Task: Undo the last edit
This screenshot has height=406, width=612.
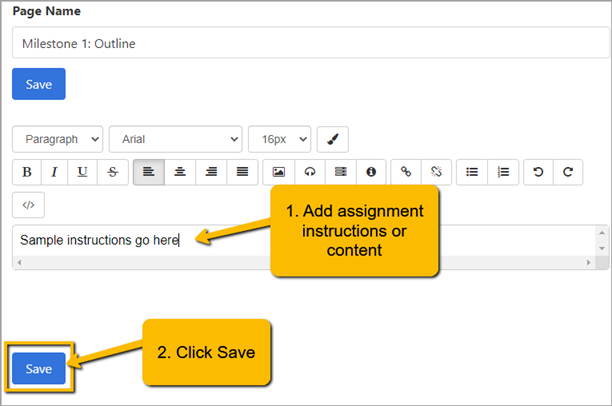Action: (538, 172)
